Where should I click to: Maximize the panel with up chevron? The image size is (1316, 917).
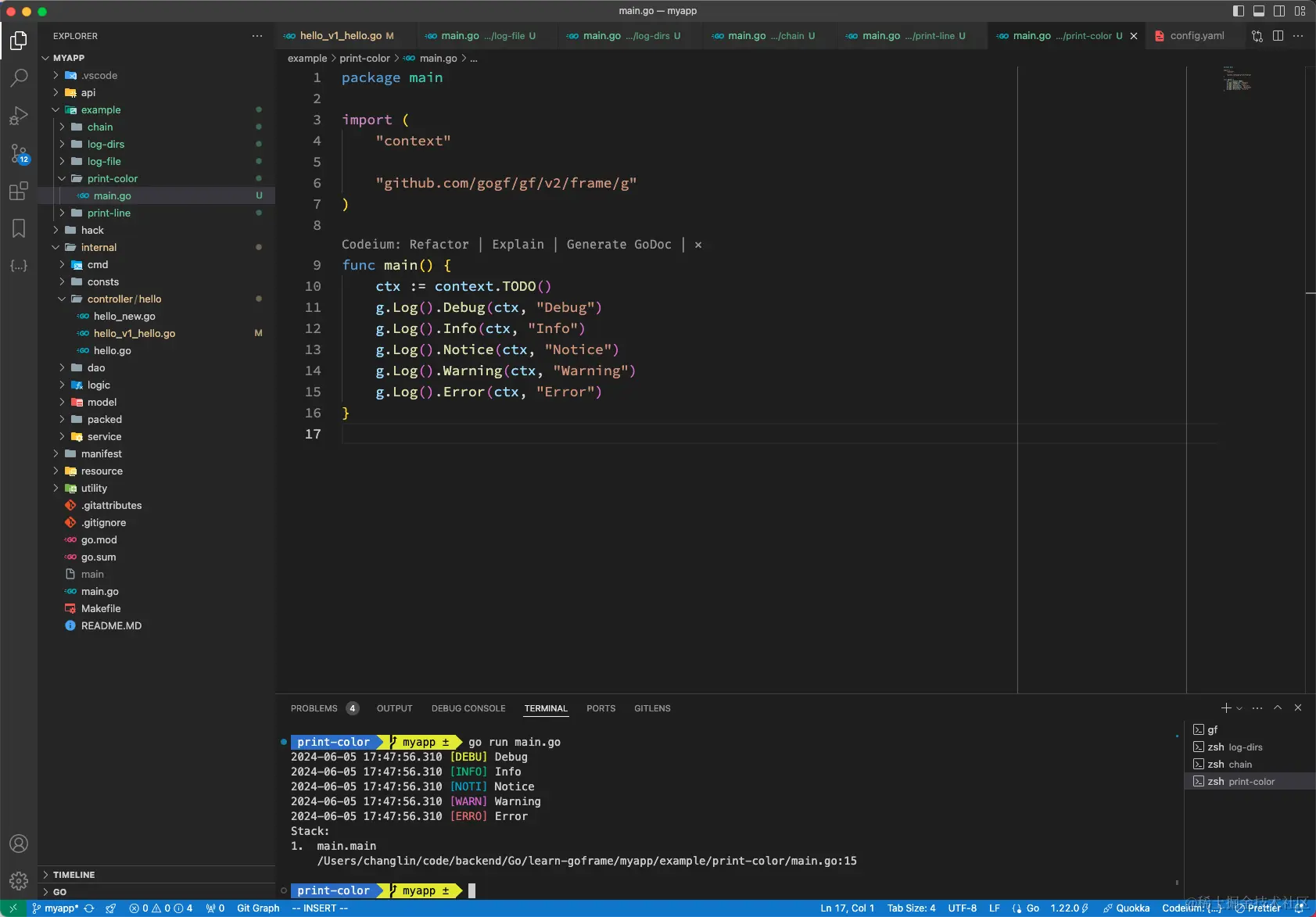click(1278, 707)
